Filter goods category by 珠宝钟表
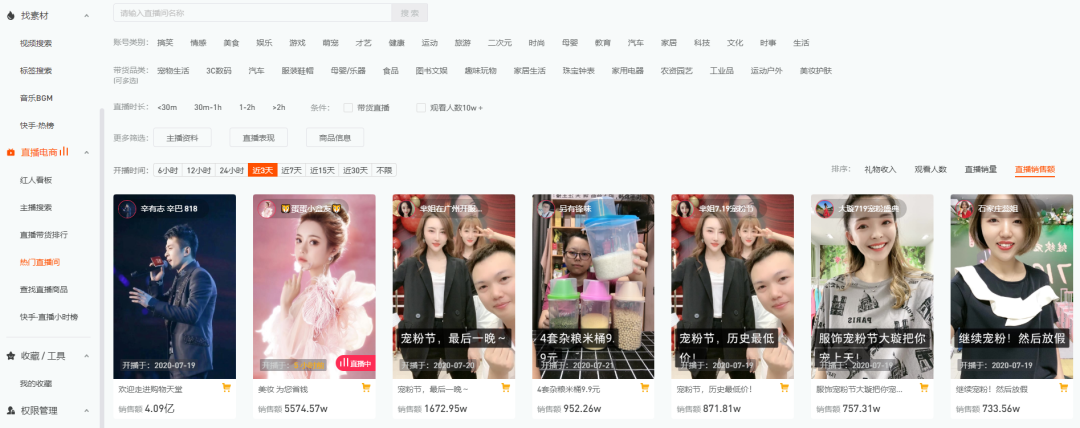Viewport: 1080px width, 428px height. (x=579, y=70)
